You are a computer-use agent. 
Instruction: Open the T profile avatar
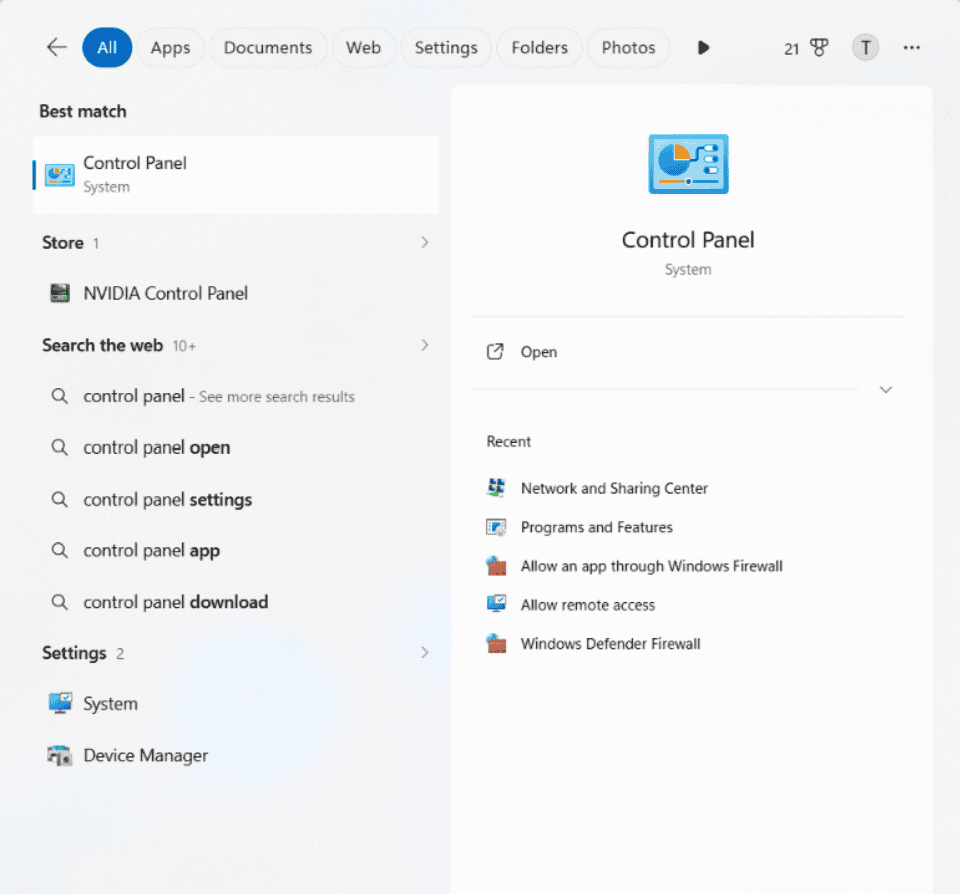tap(865, 47)
